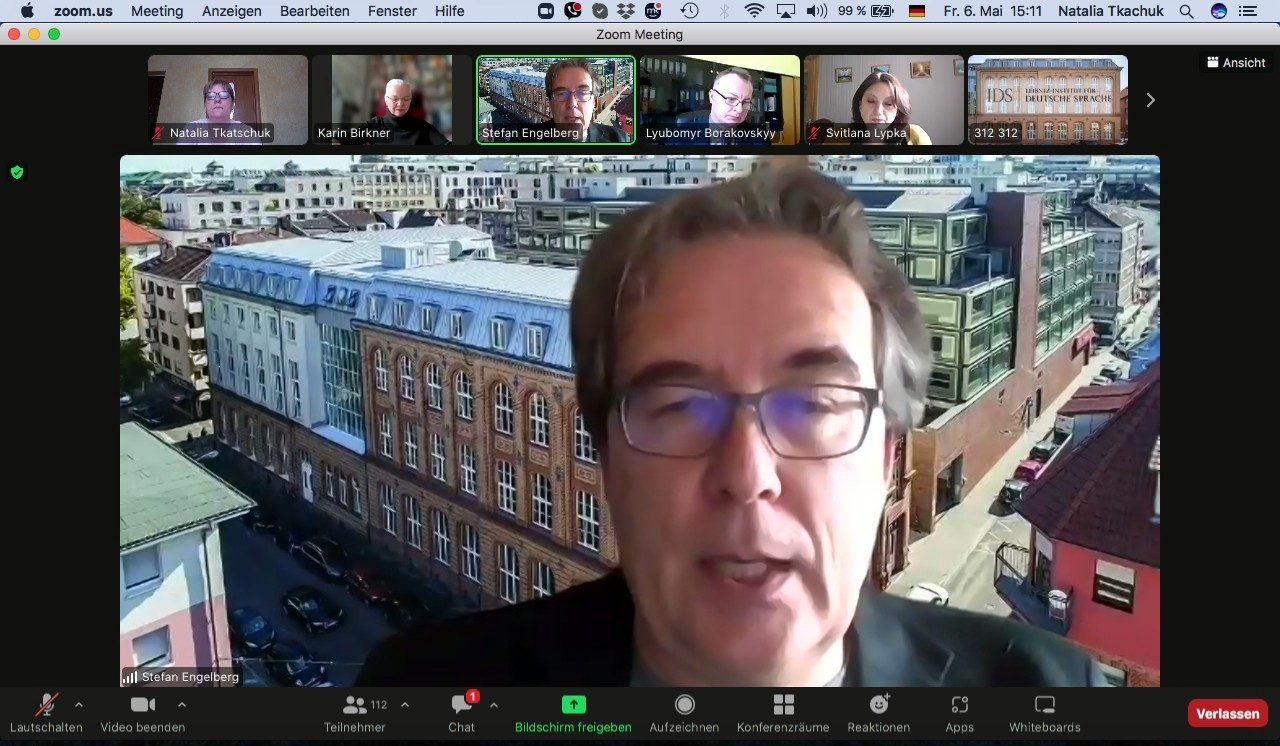1280x746 pixels.
Task: Open the Reaktionen menu
Action: point(879,714)
